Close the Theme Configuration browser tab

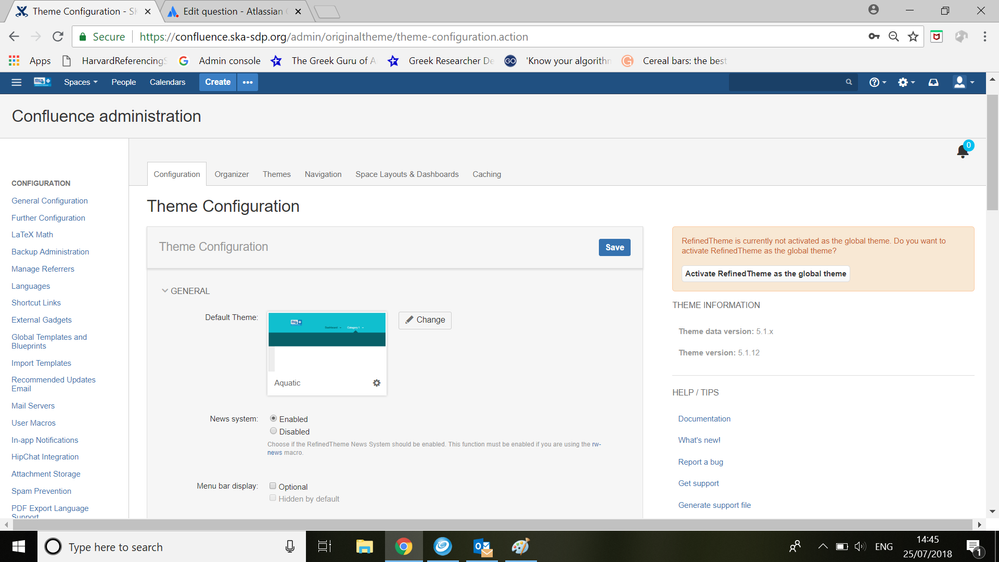[147, 11]
